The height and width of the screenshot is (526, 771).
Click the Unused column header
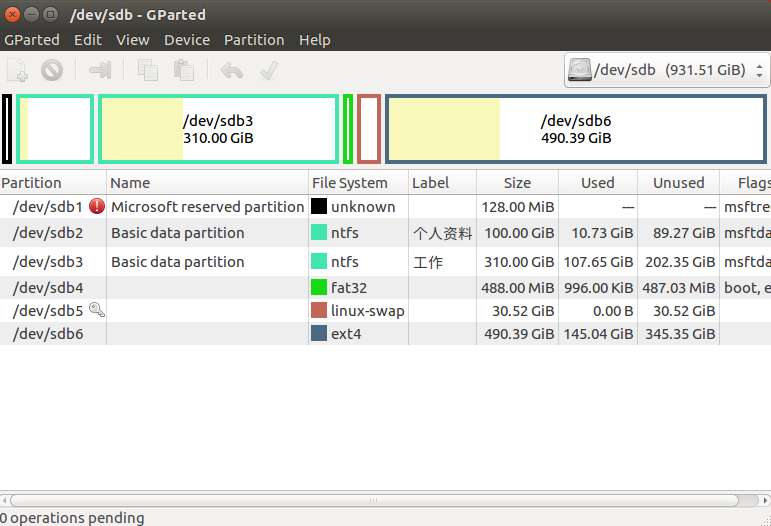pos(679,182)
